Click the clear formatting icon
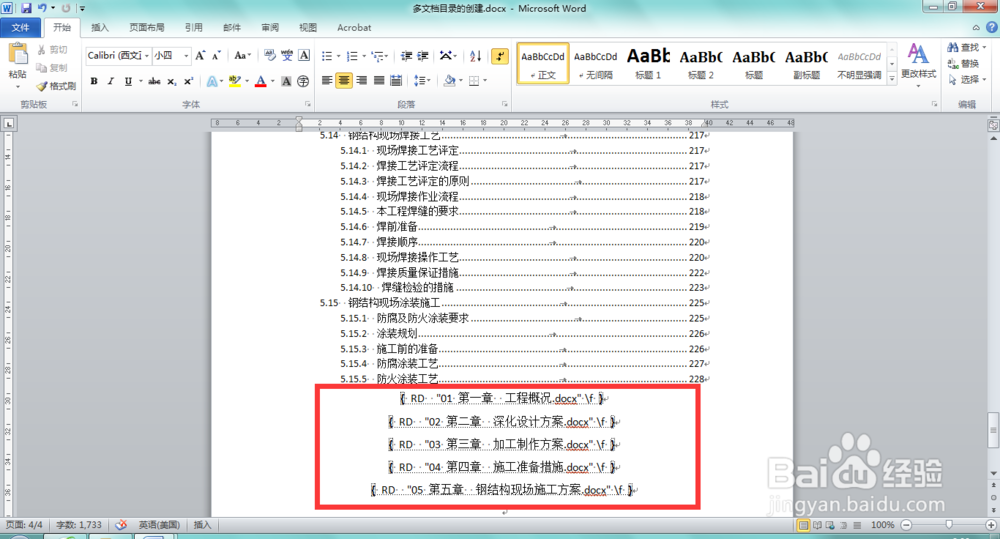 pyautogui.click(x=270, y=55)
